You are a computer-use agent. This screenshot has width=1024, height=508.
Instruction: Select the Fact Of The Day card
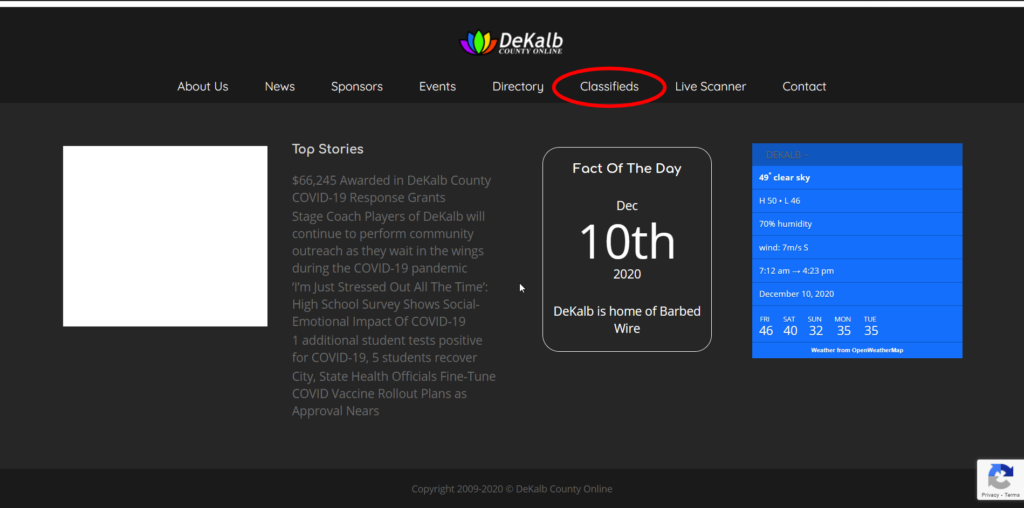tap(626, 249)
